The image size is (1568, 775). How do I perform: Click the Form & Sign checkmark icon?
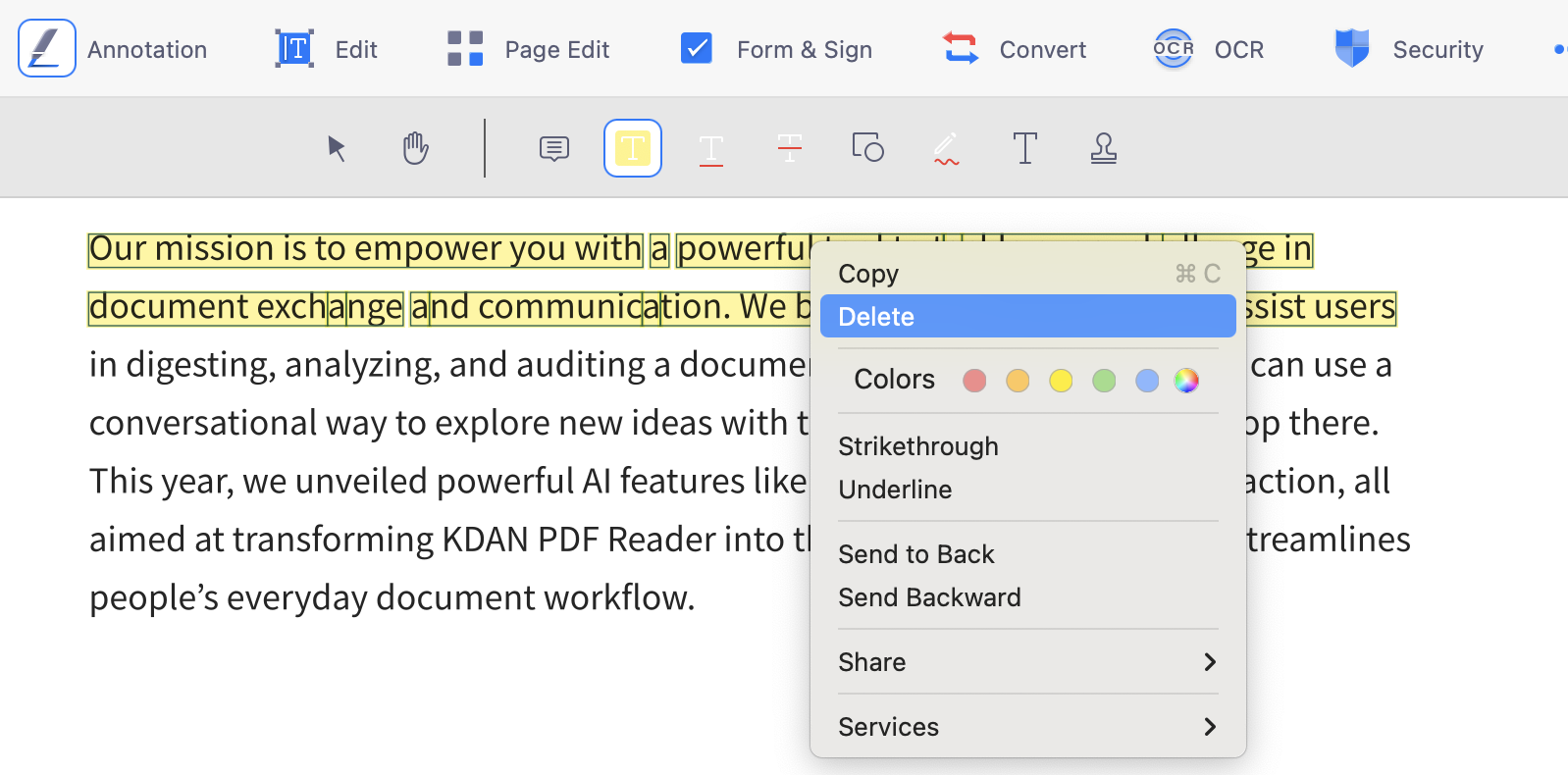coord(697,48)
